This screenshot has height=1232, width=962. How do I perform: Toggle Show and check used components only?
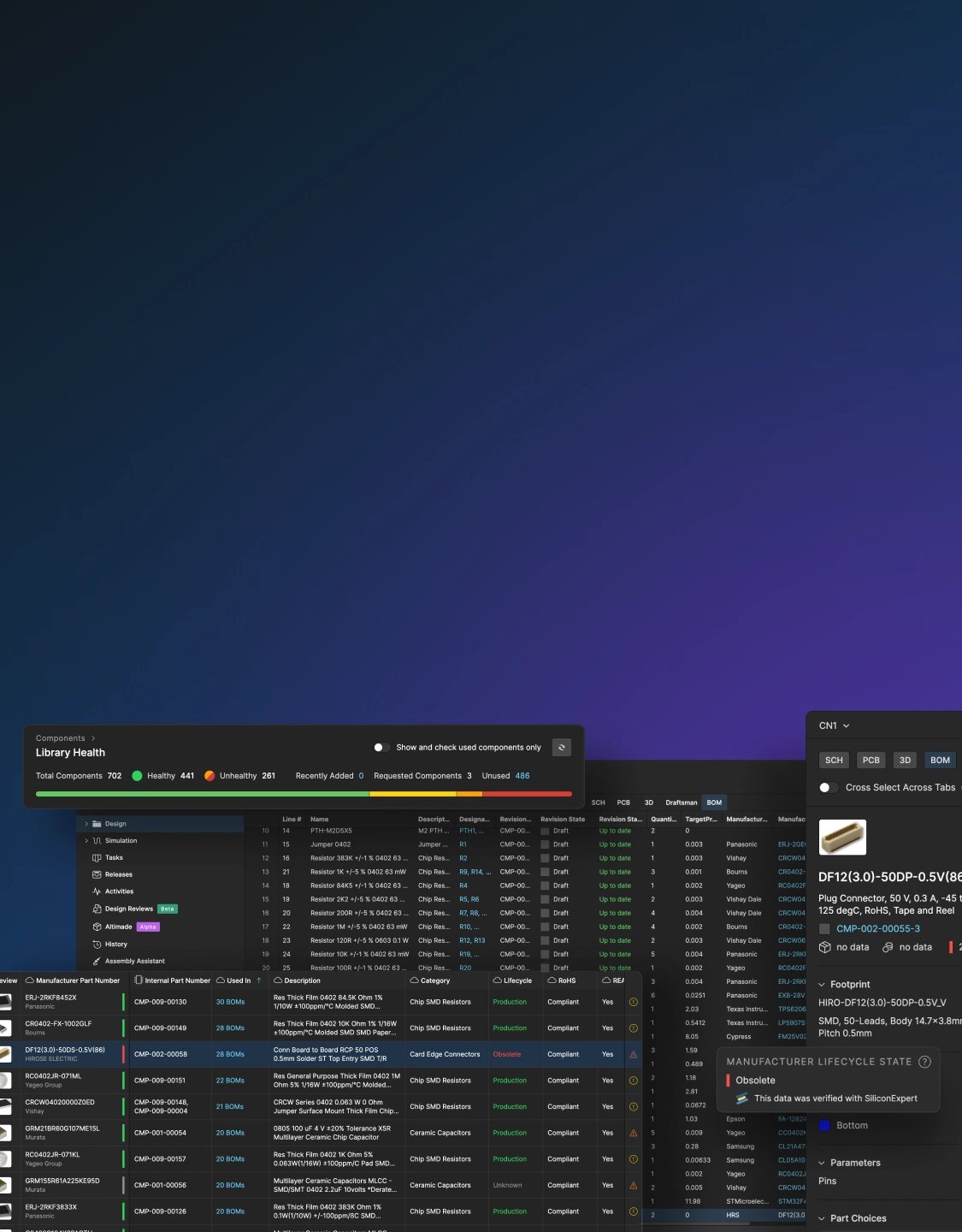[381, 748]
